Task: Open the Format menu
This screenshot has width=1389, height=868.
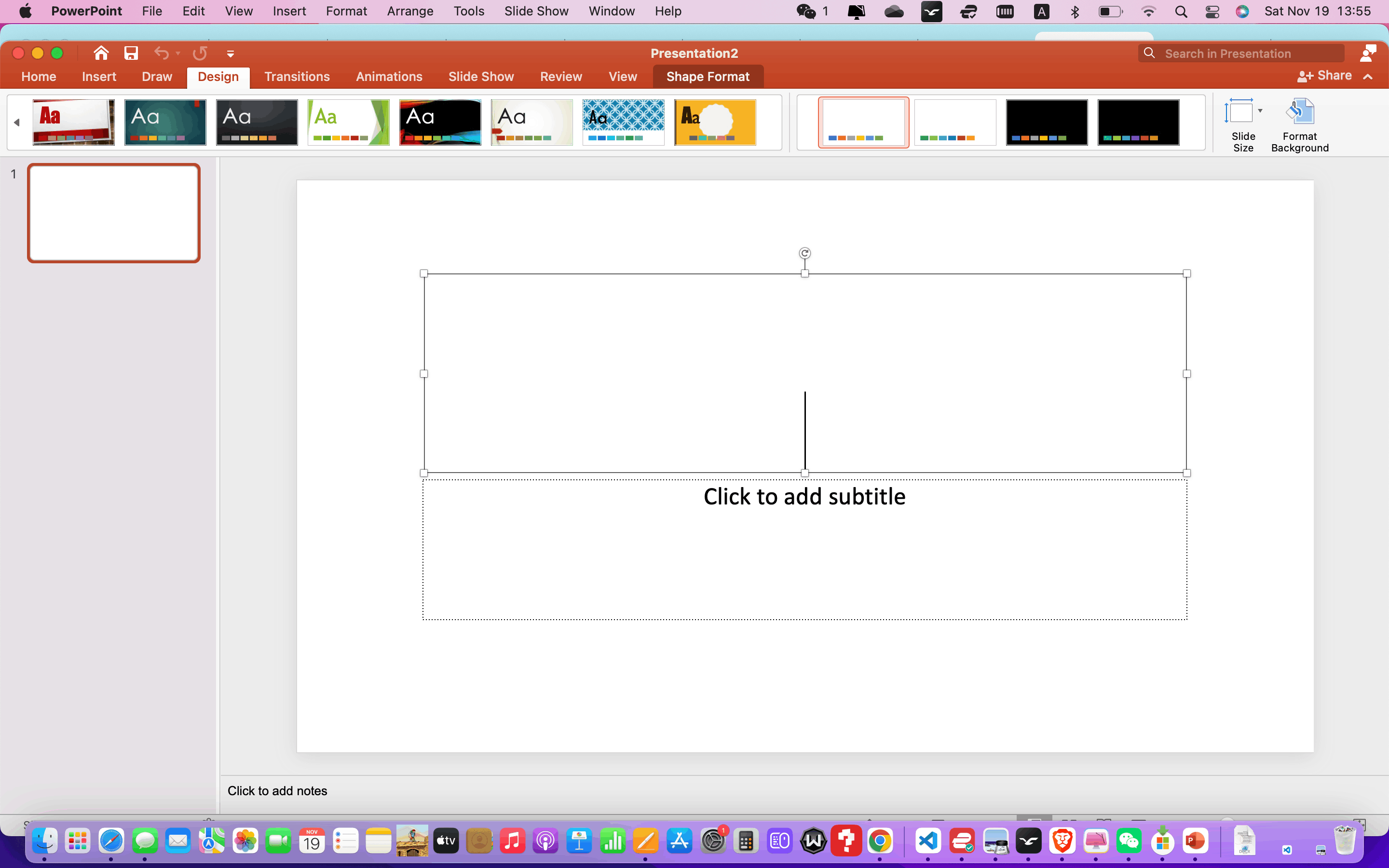Action: (x=346, y=11)
